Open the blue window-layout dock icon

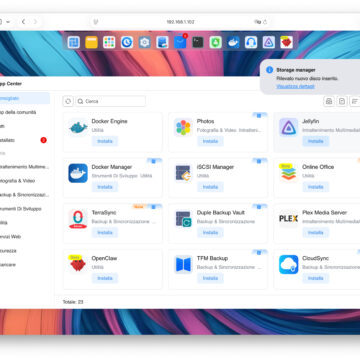coord(73,42)
